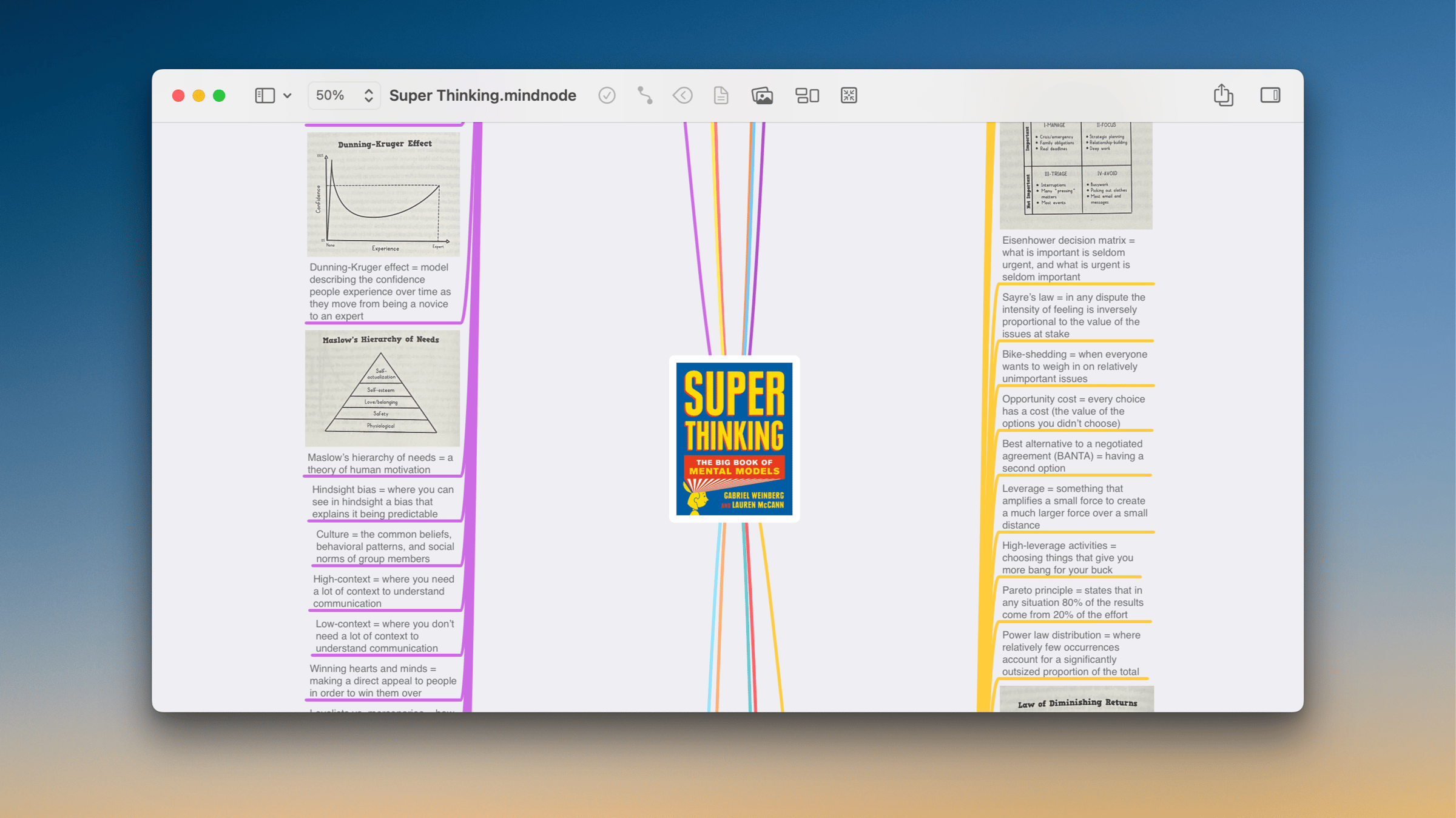Minimize the window with the yellow button

(198, 95)
